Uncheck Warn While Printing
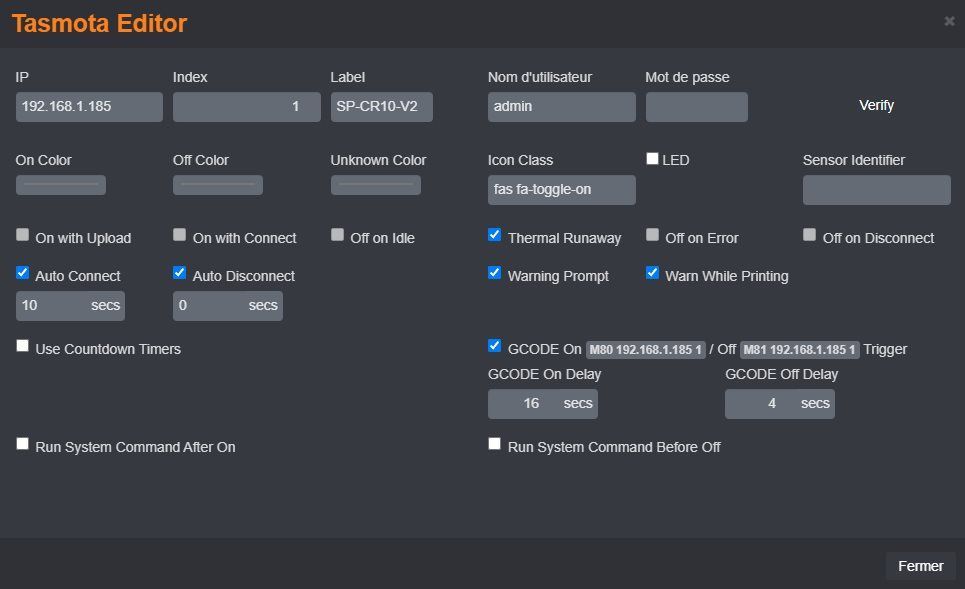 click(652, 273)
